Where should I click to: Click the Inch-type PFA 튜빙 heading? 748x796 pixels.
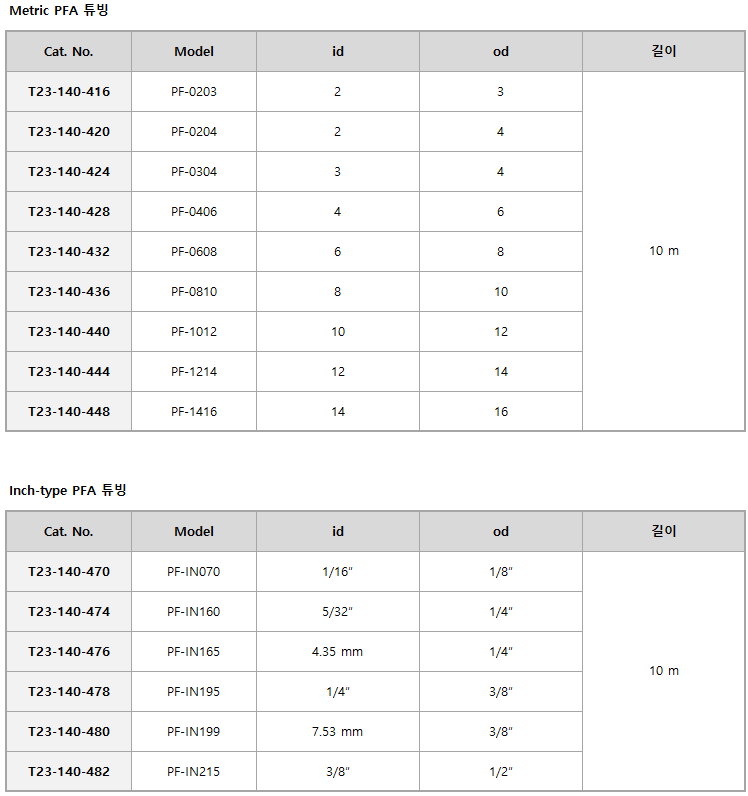68,490
